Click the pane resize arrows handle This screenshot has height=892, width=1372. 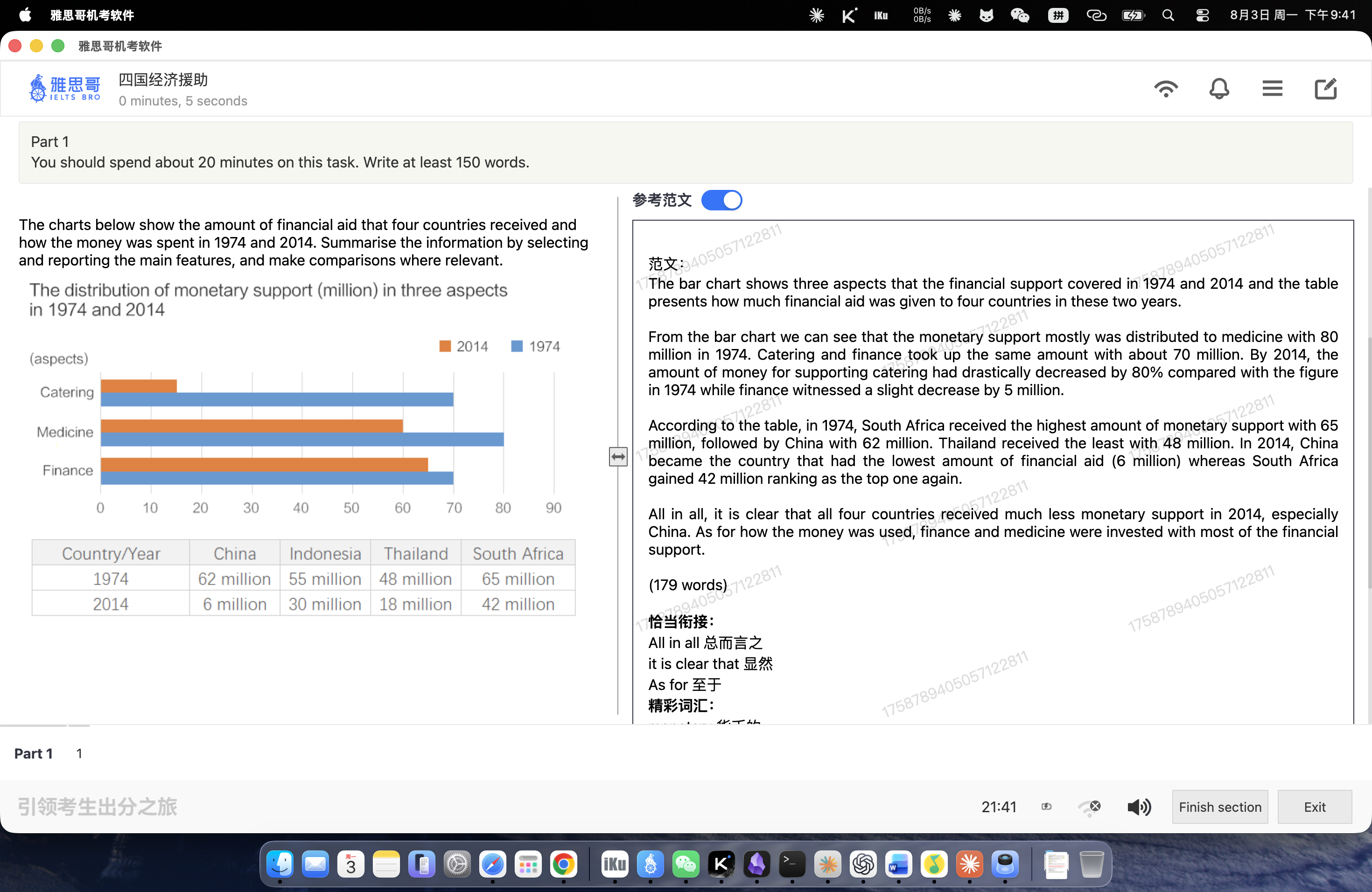(x=618, y=457)
